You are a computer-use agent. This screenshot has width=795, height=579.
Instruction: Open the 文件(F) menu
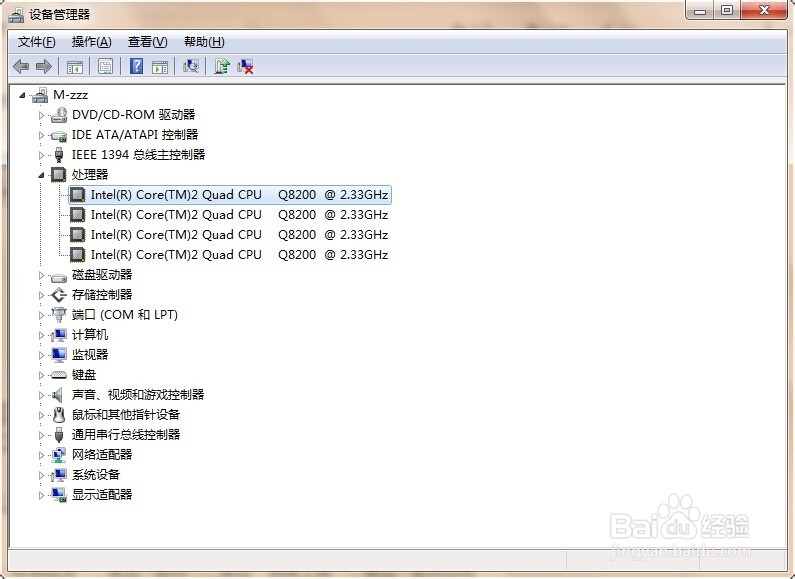(37, 42)
